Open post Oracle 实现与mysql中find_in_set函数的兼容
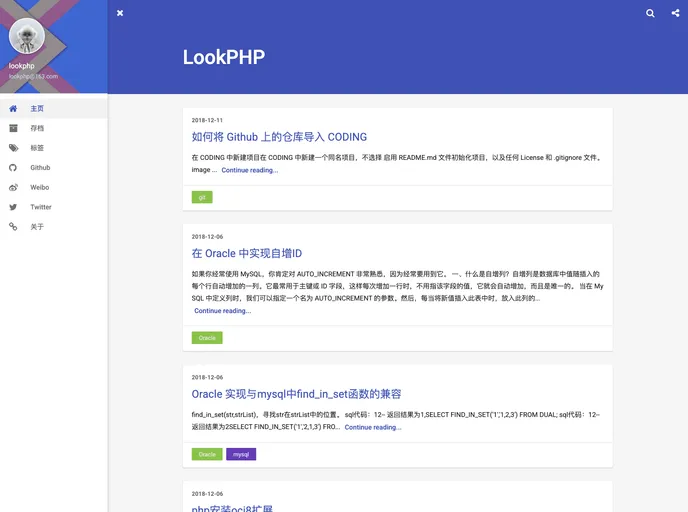This screenshot has height=512, width=688. point(296,394)
